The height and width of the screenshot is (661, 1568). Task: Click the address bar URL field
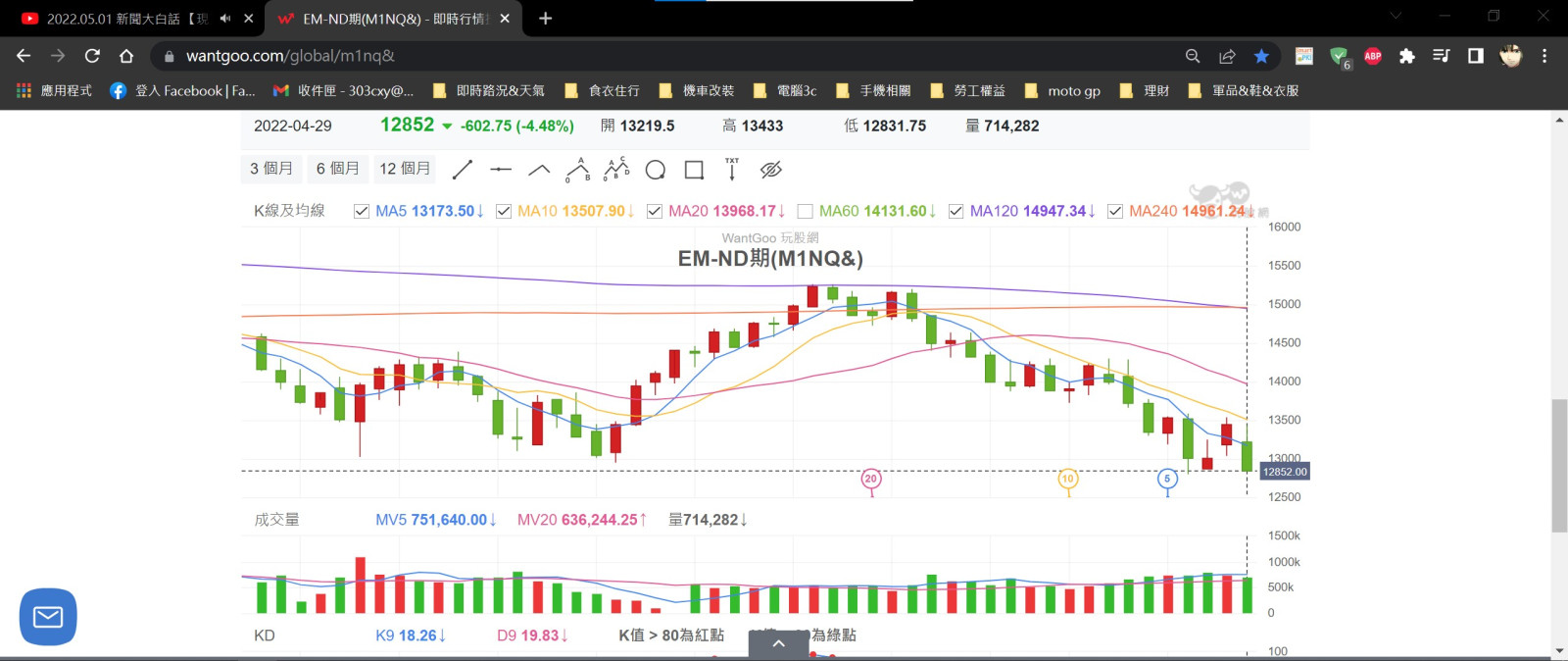tap(666, 56)
